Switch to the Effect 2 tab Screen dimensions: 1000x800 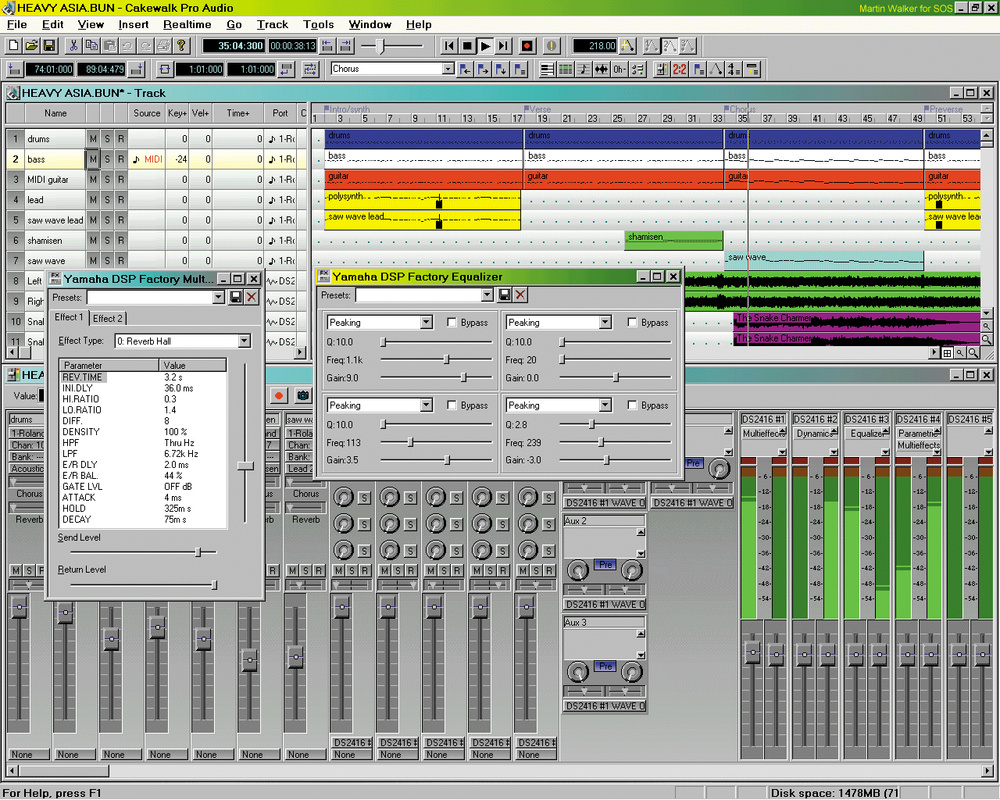pyautogui.click(x=106, y=317)
